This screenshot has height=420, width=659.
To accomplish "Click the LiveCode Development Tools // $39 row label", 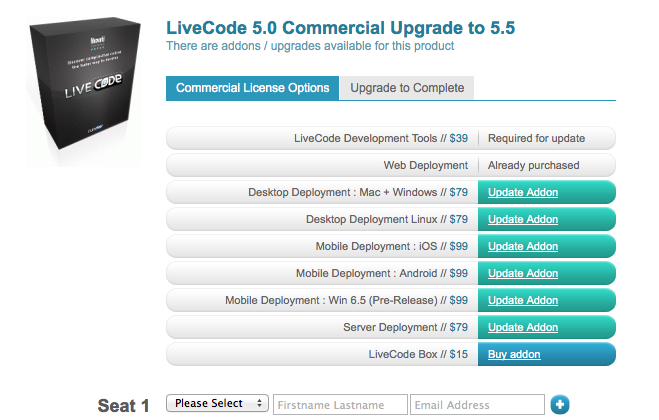I will pos(381,138).
